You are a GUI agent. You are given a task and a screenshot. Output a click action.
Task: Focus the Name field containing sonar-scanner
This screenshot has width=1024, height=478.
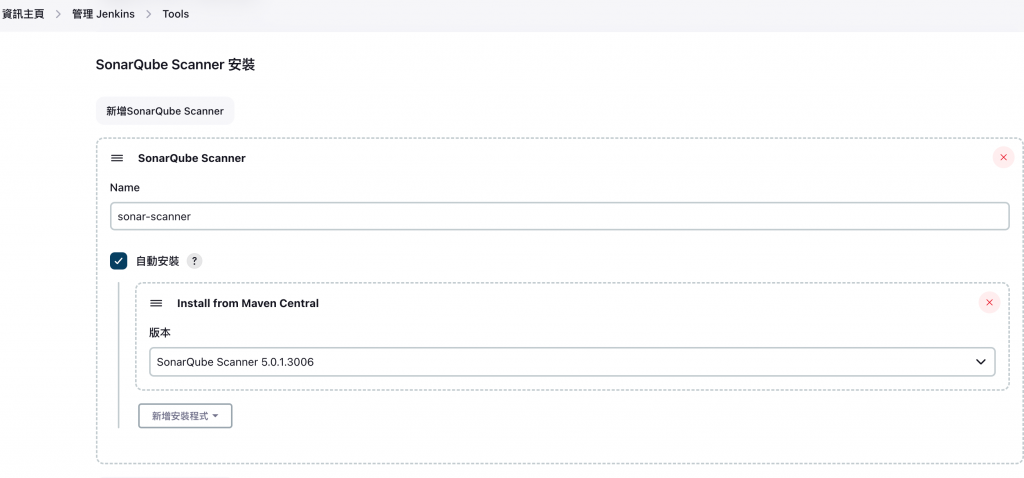point(559,216)
